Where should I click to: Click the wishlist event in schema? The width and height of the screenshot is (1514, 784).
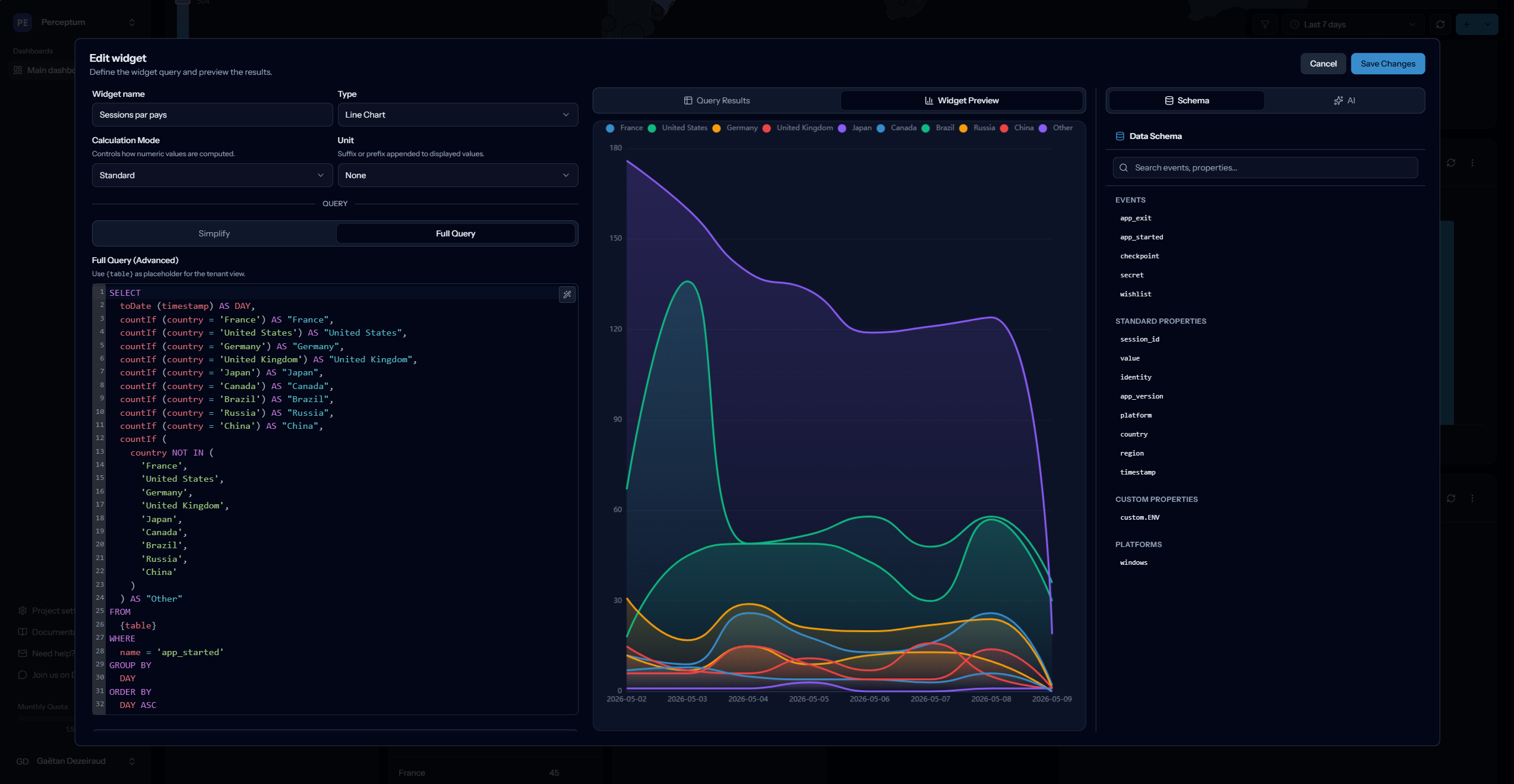(1136, 294)
